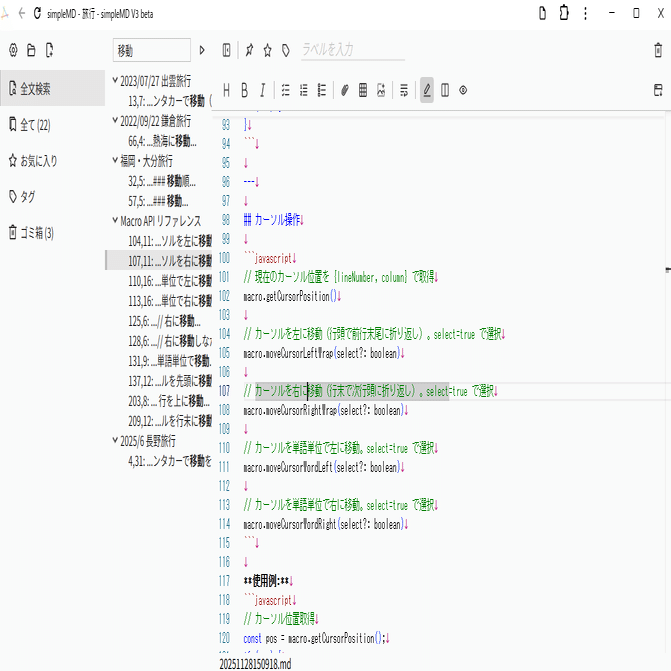671x671 pixels.
Task: Apply italic formatting with I icon
Action: click(x=262, y=90)
